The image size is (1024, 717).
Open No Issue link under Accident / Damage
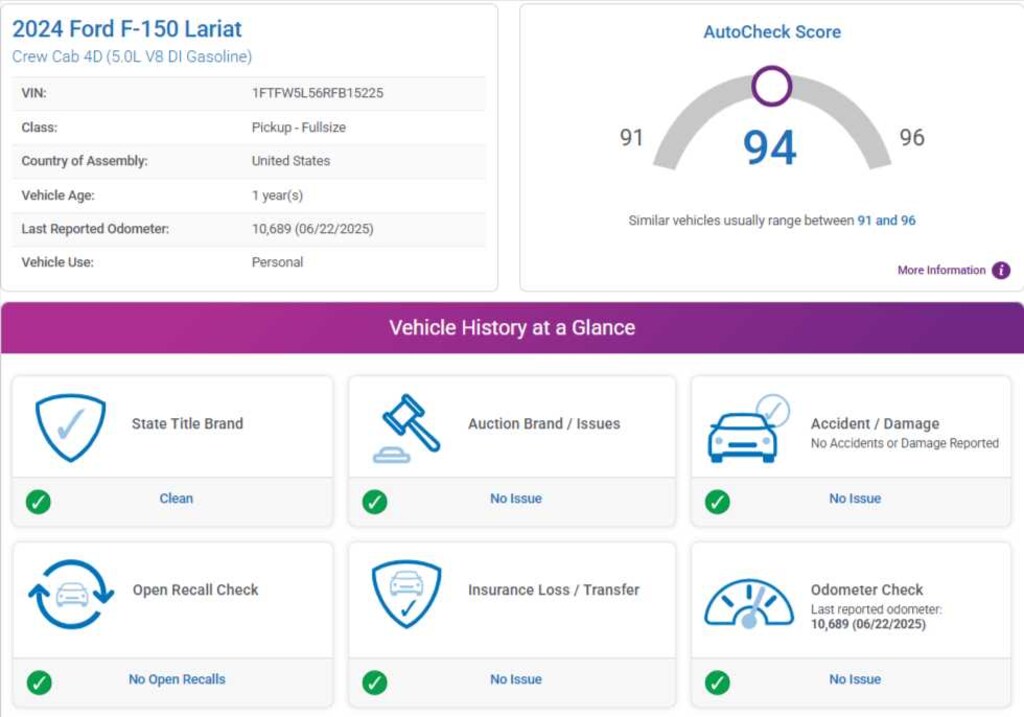pos(854,498)
